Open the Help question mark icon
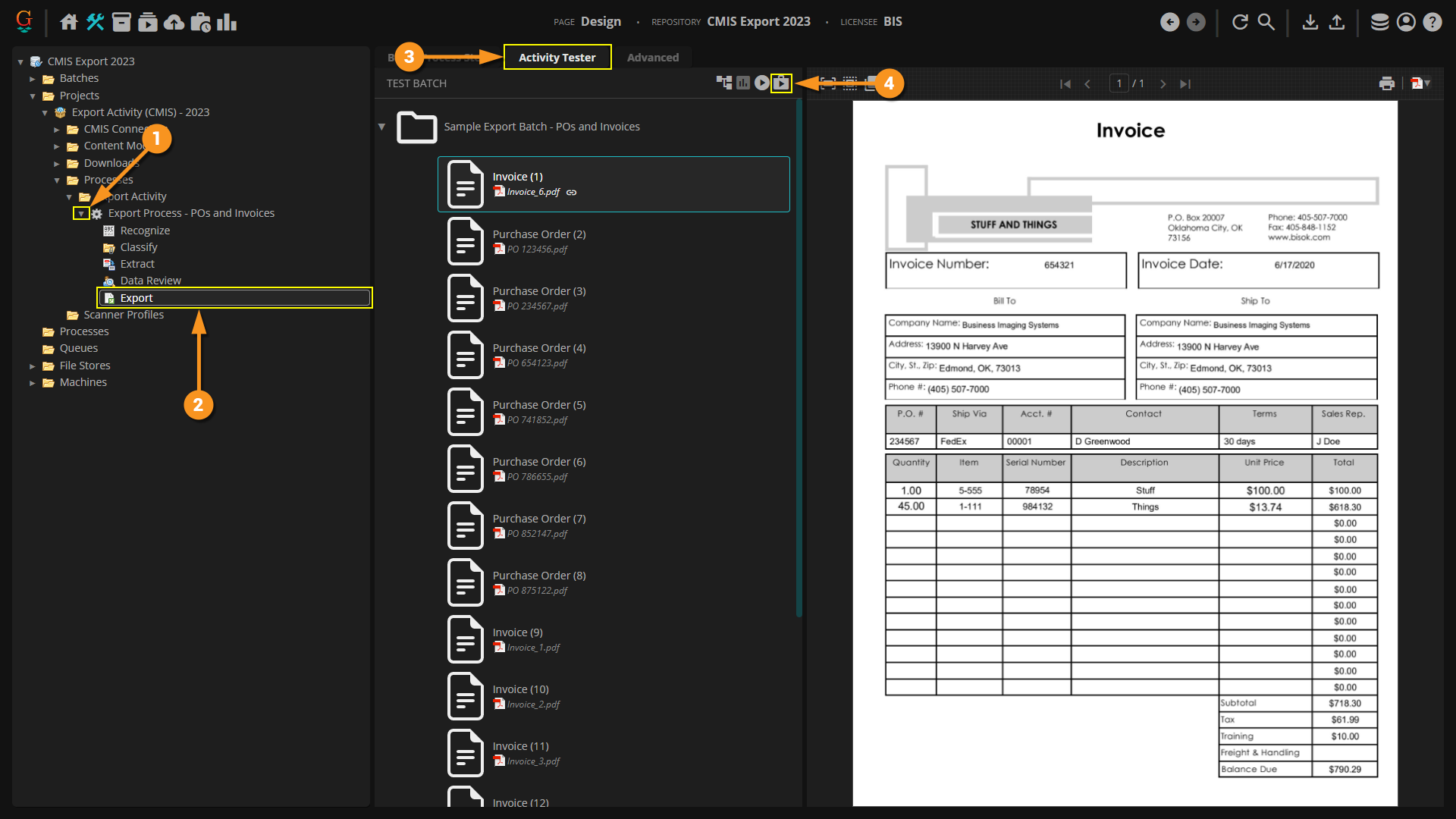This screenshot has height=819, width=1456. (1432, 22)
